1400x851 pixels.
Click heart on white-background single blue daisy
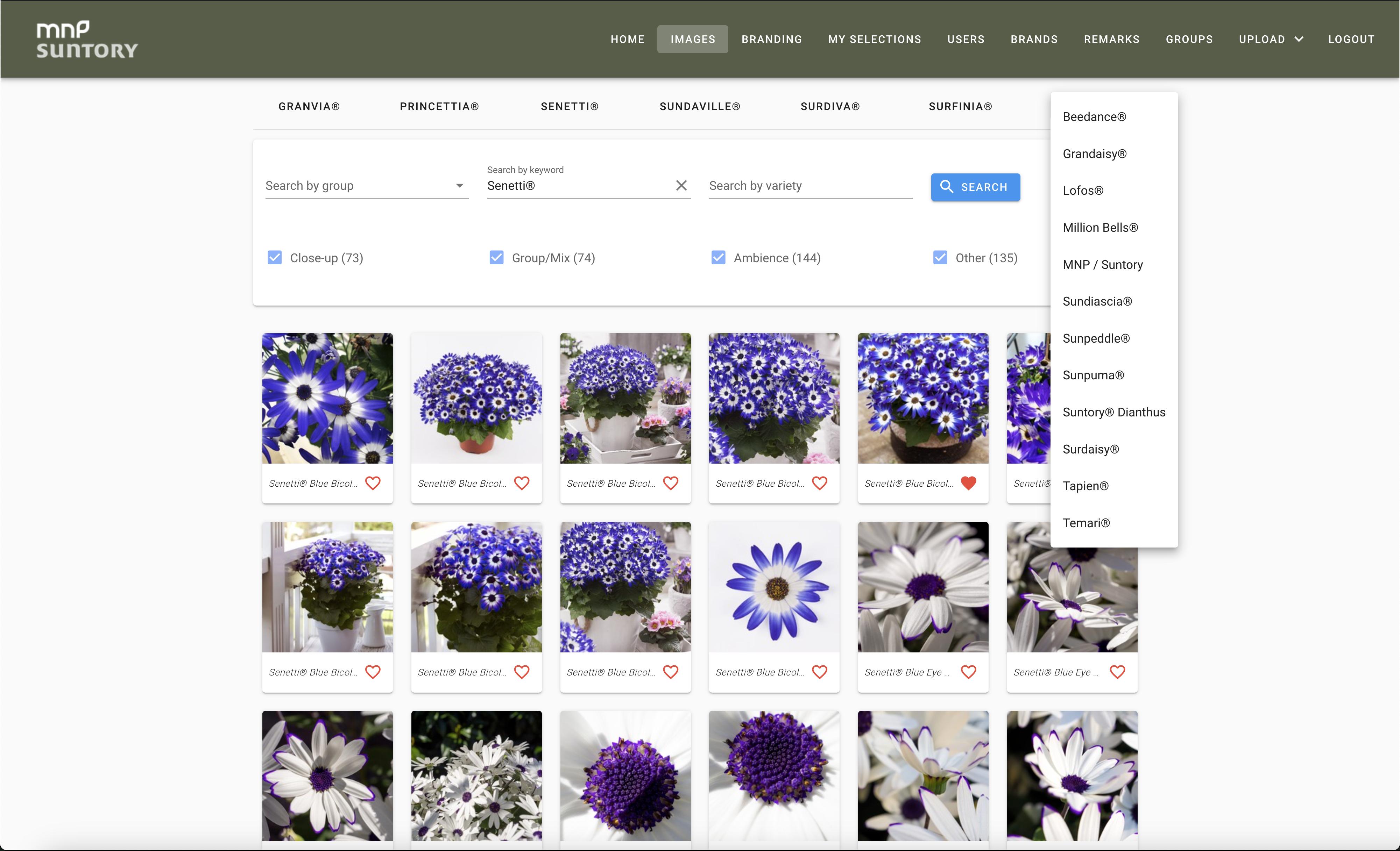[819, 672]
